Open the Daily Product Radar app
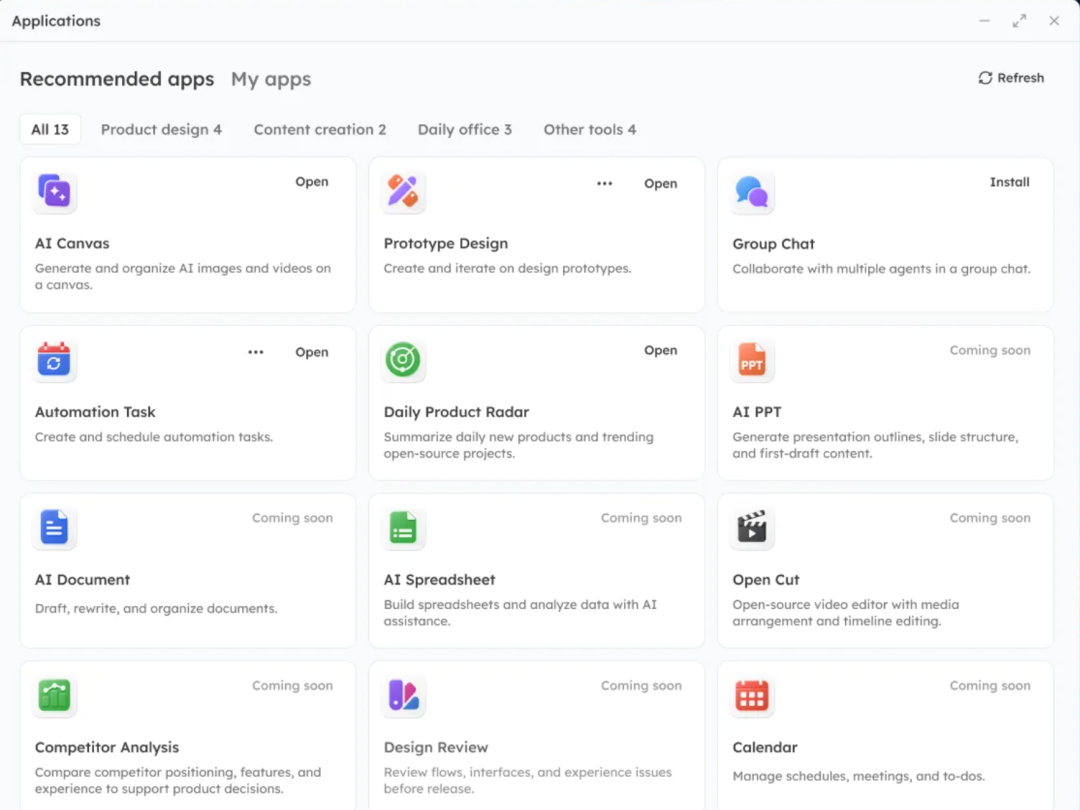1080x810 pixels. (x=661, y=350)
